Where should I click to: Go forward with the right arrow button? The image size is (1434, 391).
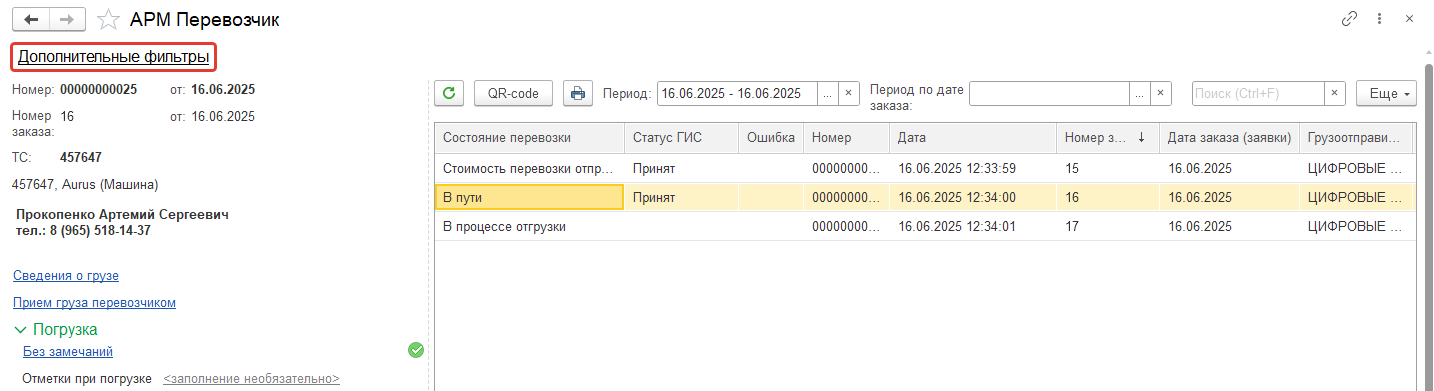tap(67, 19)
